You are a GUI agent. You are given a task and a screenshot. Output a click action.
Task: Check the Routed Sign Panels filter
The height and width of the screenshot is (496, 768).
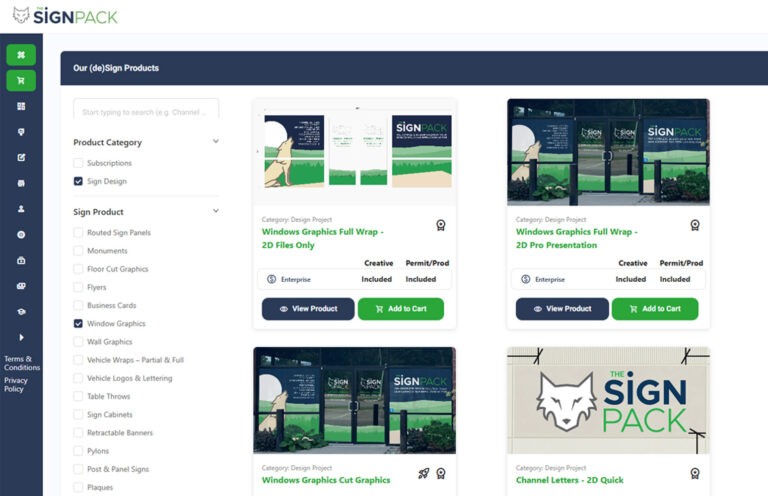[78, 233]
